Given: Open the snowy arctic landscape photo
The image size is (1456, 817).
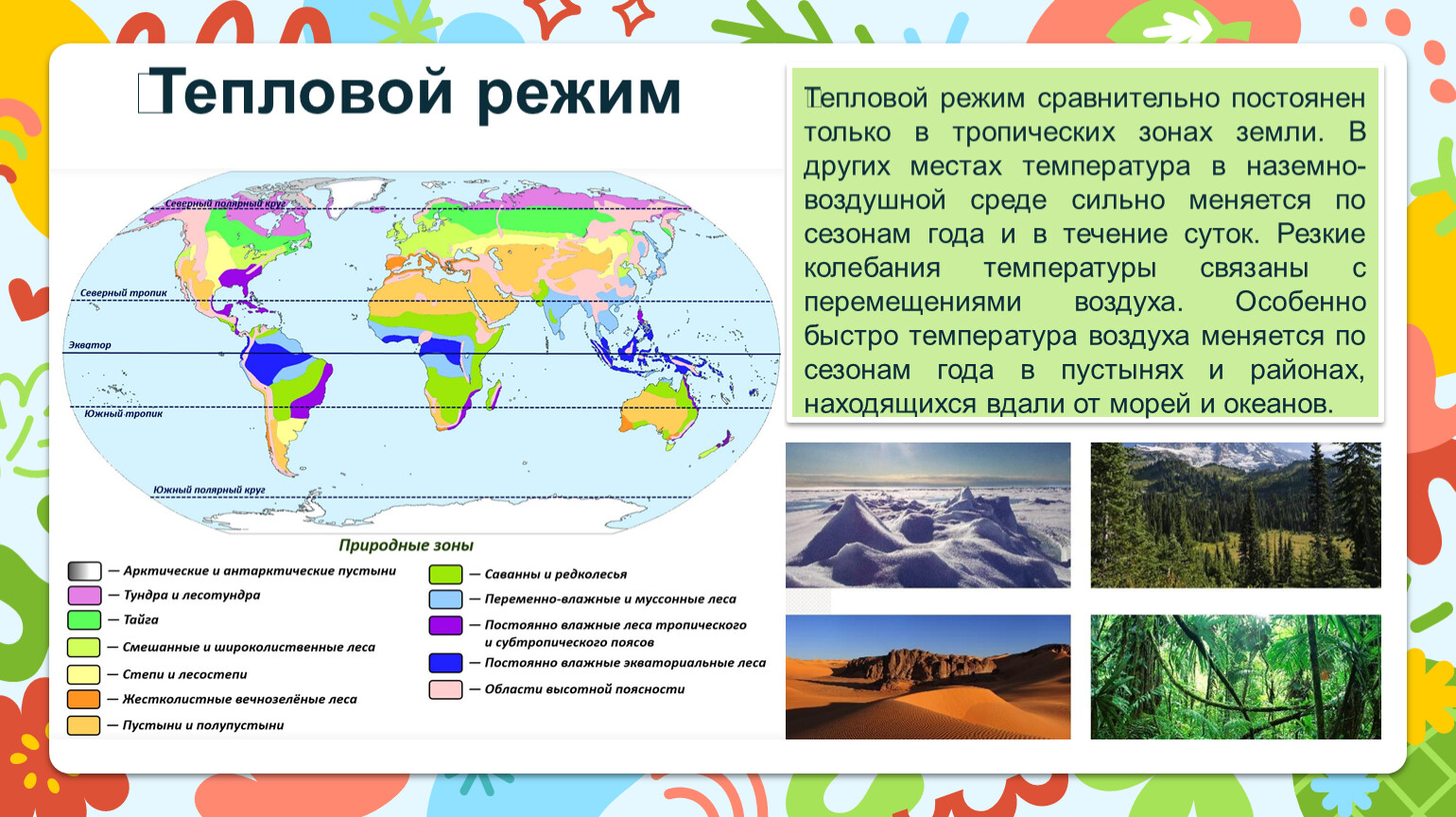Looking at the screenshot, I should (x=928, y=515).
